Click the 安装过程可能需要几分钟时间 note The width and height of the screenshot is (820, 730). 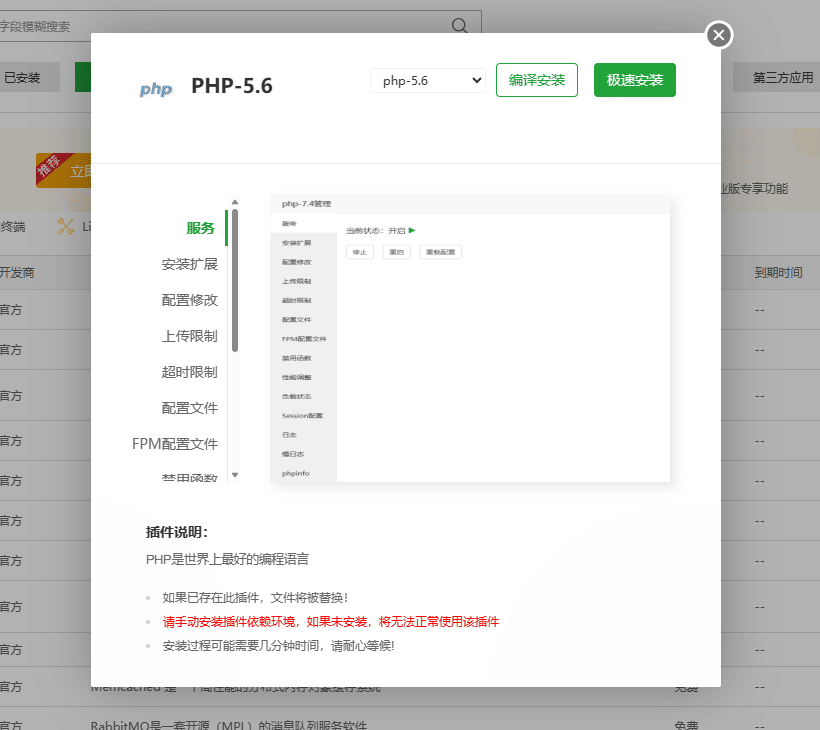(278, 646)
